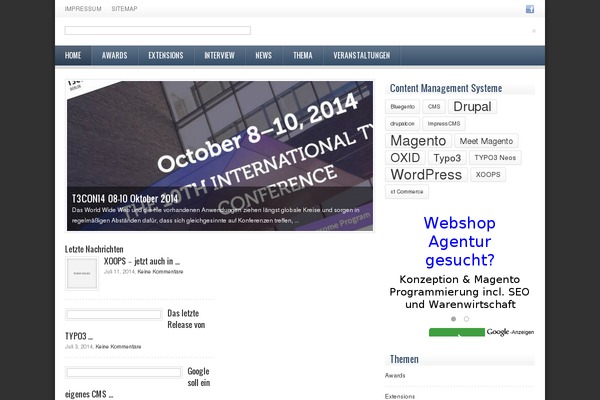Viewport: 600px width, 400px height.
Task: Open Keine Kommentare under XOOPS article
Action: [x=160, y=272]
